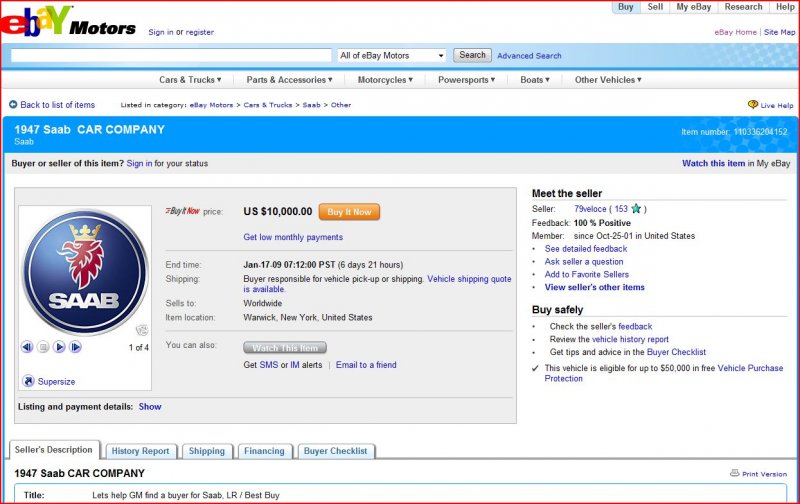Click the Sign in link near logo

161,32
